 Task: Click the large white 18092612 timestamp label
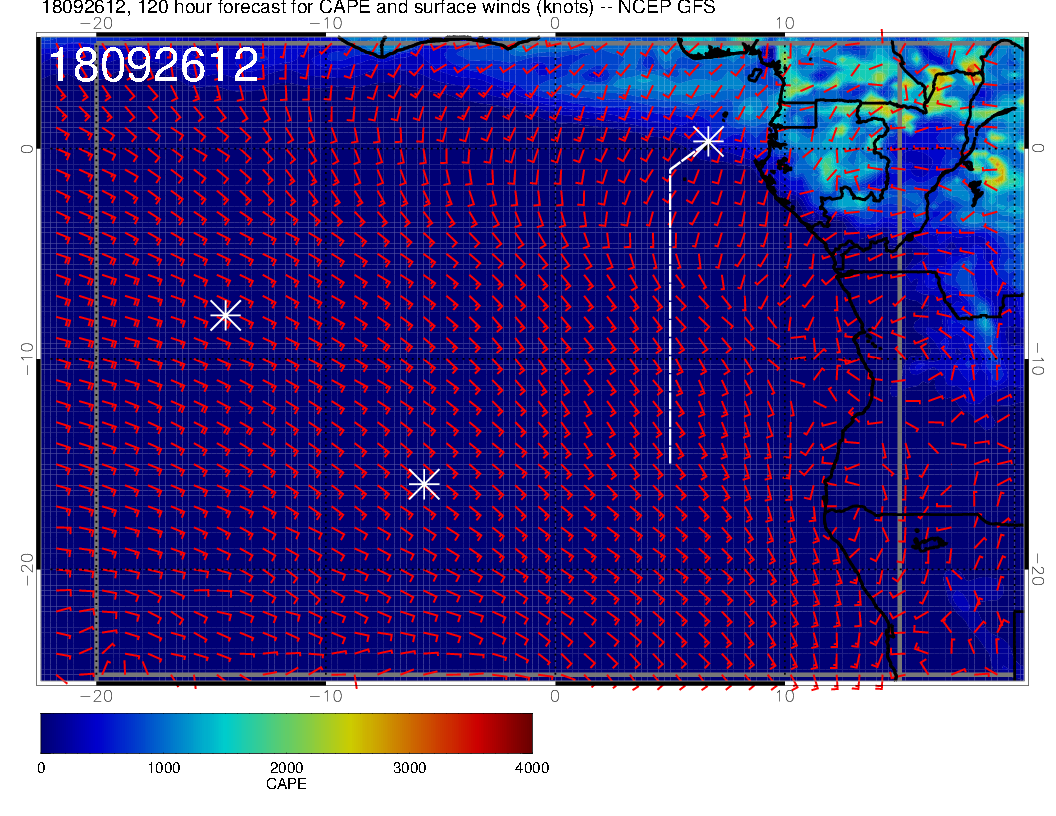tap(154, 66)
